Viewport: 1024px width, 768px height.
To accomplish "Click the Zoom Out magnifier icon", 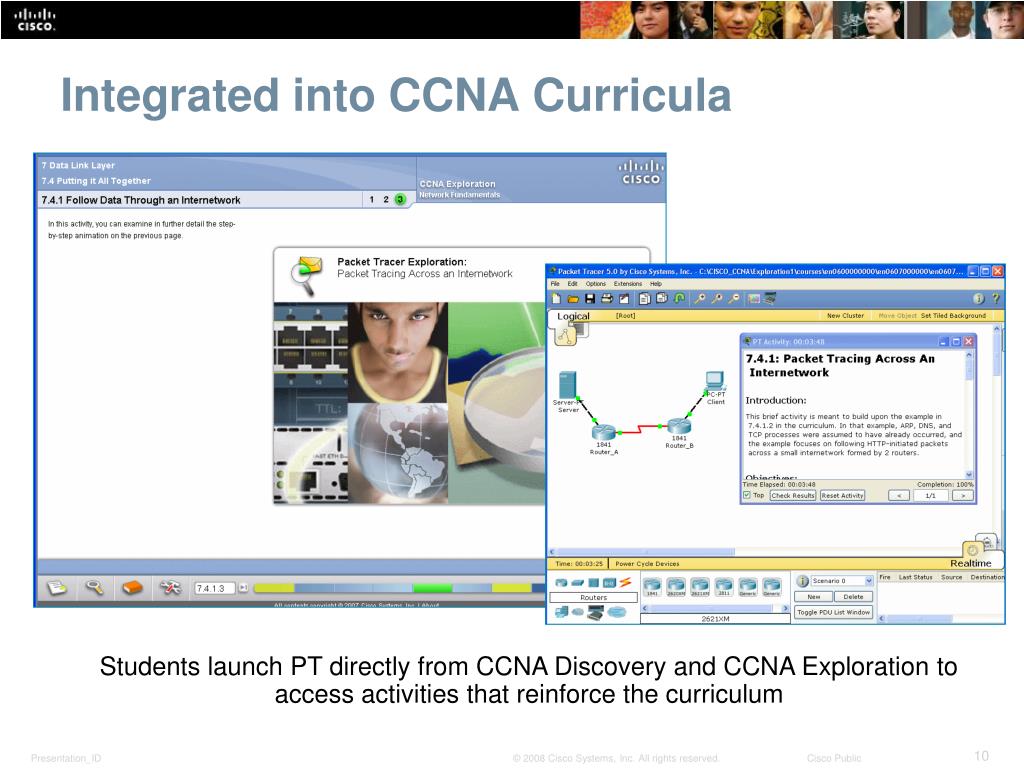I will coord(734,298).
